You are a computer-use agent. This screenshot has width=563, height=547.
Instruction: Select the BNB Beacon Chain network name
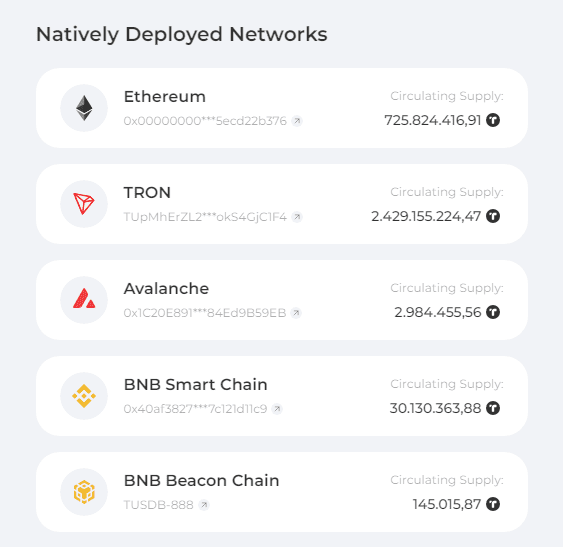pyautogui.click(x=201, y=481)
